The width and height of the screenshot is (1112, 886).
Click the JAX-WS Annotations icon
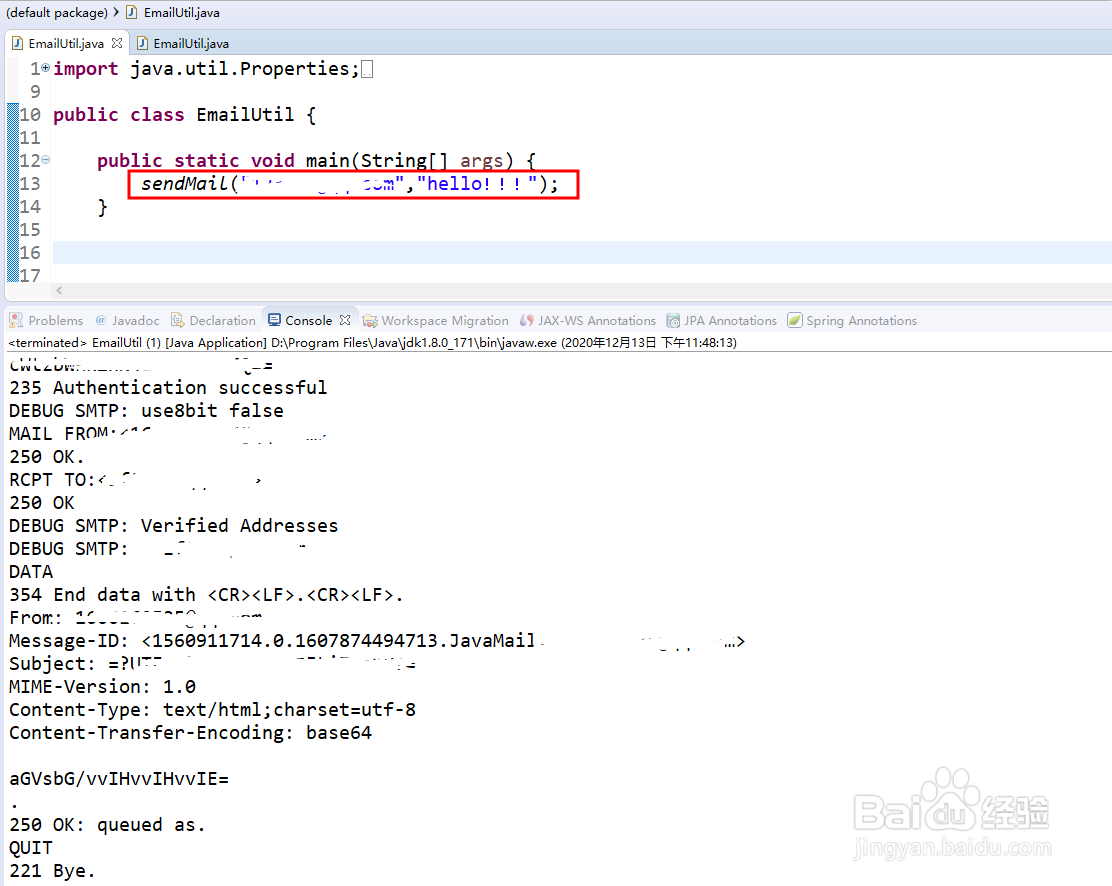(x=526, y=321)
